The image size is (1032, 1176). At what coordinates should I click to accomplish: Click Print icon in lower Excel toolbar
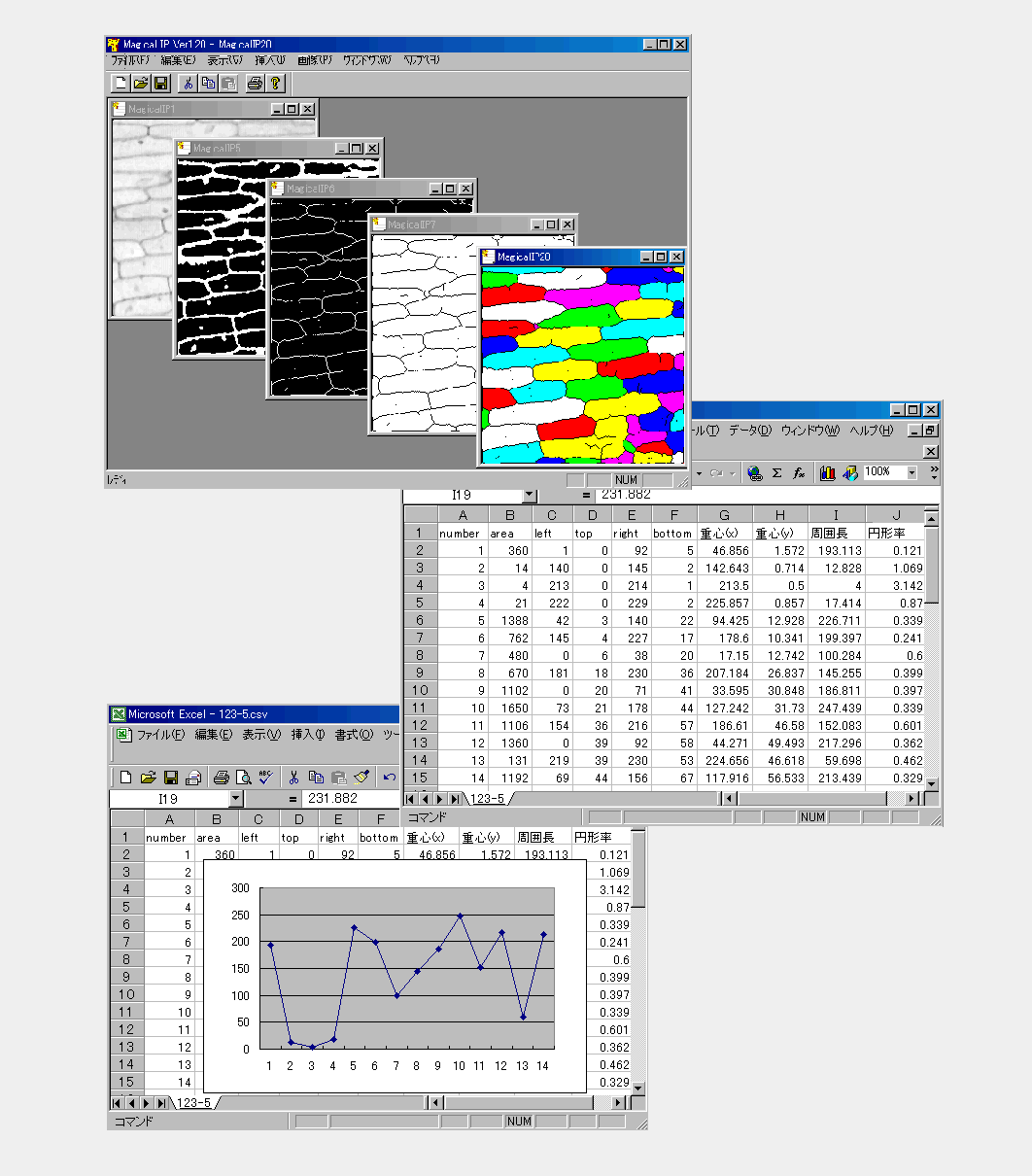pos(221,778)
